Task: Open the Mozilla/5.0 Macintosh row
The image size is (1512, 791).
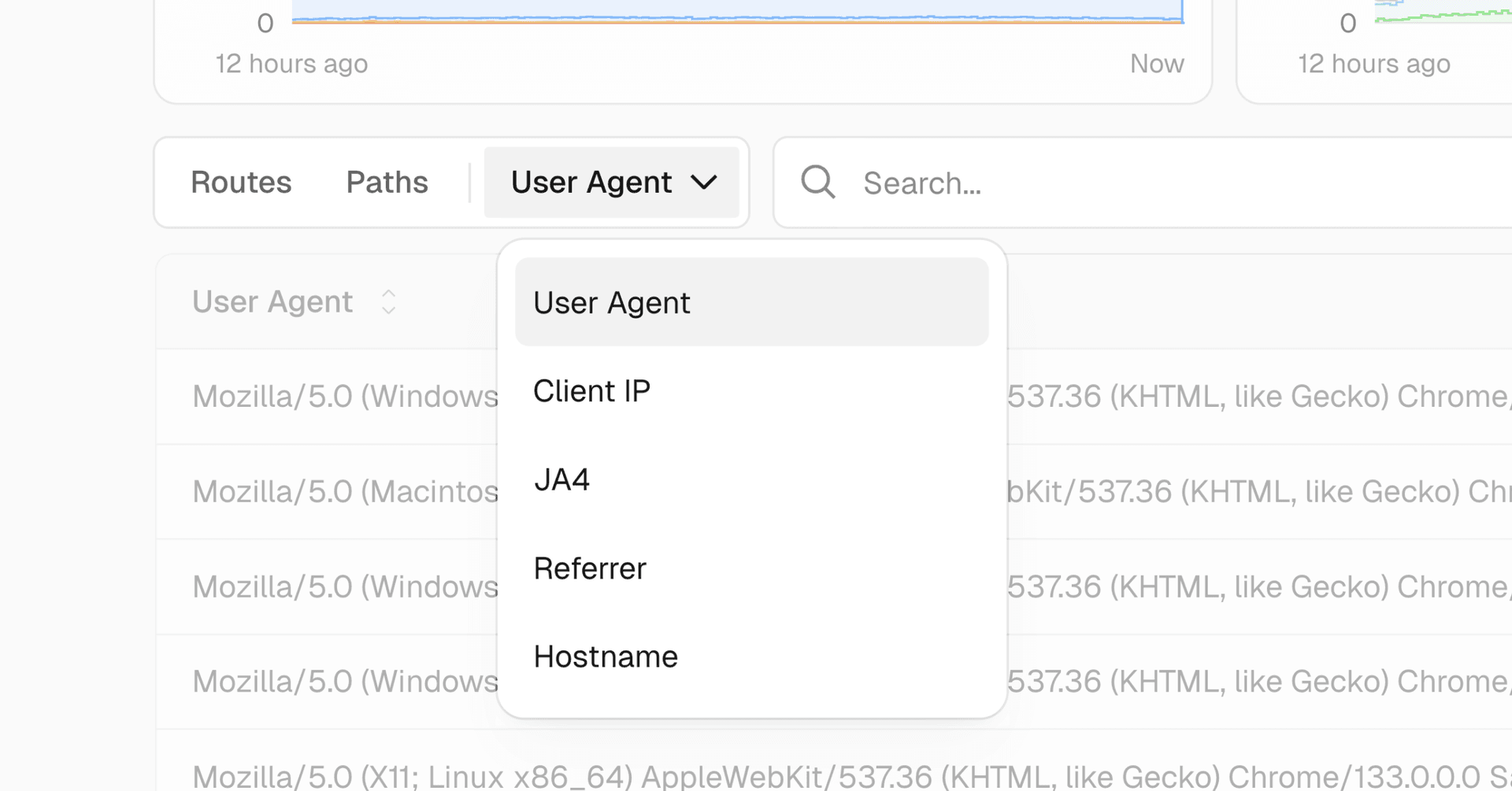Action: click(345, 492)
